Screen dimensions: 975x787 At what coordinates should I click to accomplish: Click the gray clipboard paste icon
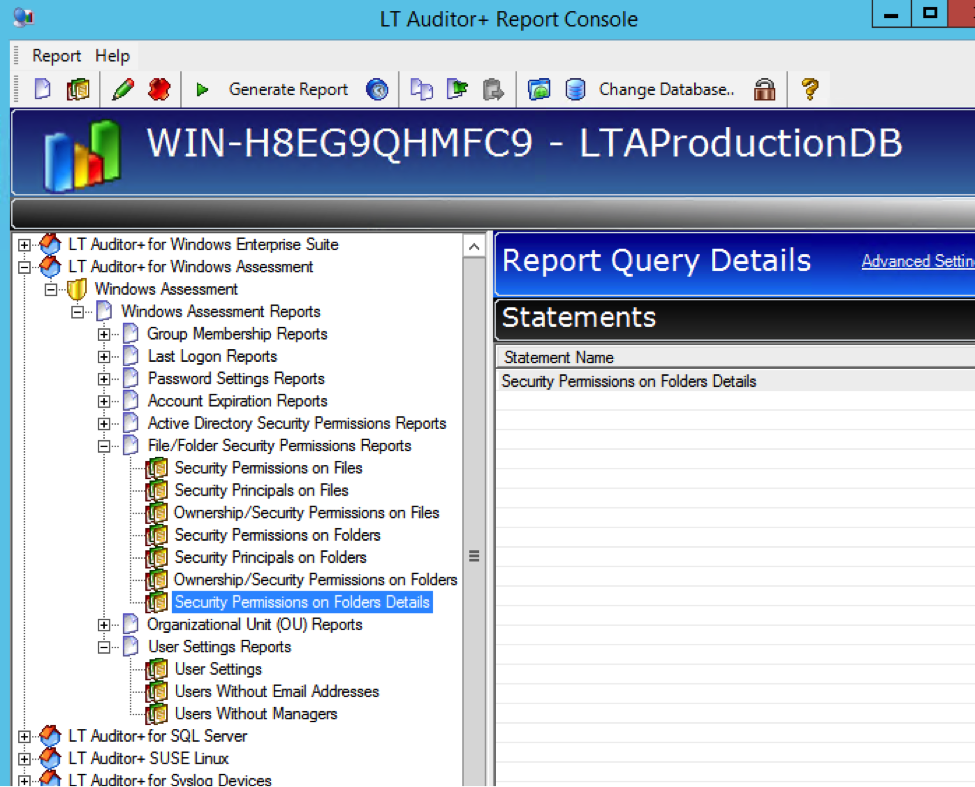(x=494, y=90)
